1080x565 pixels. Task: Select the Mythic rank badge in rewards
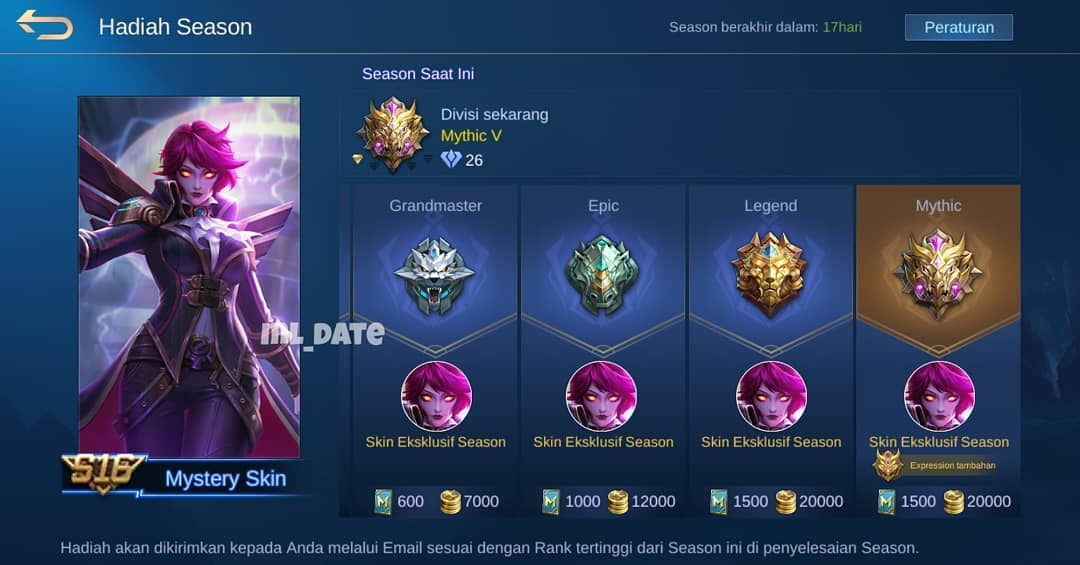coord(938,274)
